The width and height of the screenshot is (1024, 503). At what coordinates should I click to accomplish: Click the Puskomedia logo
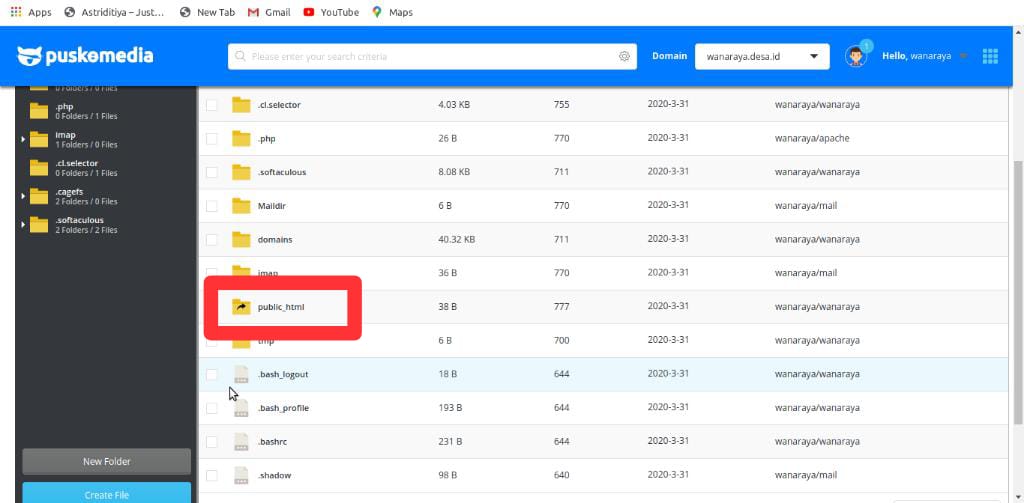pos(85,56)
